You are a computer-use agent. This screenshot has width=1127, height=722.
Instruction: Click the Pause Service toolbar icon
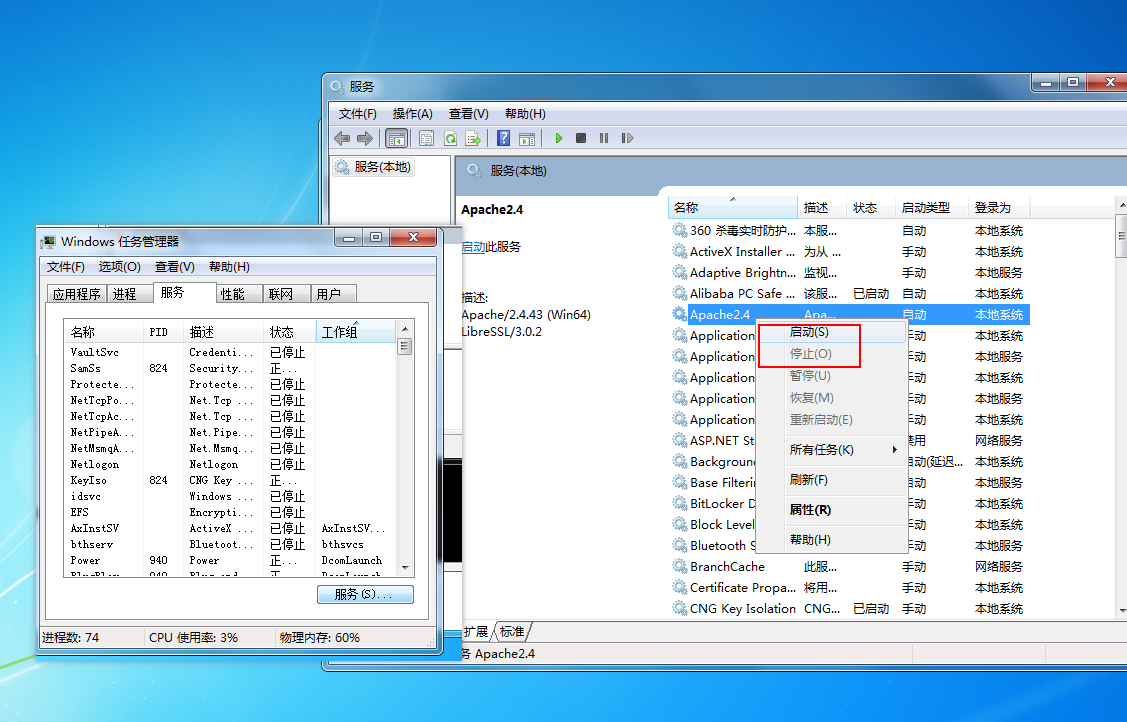tap(604, 138)
